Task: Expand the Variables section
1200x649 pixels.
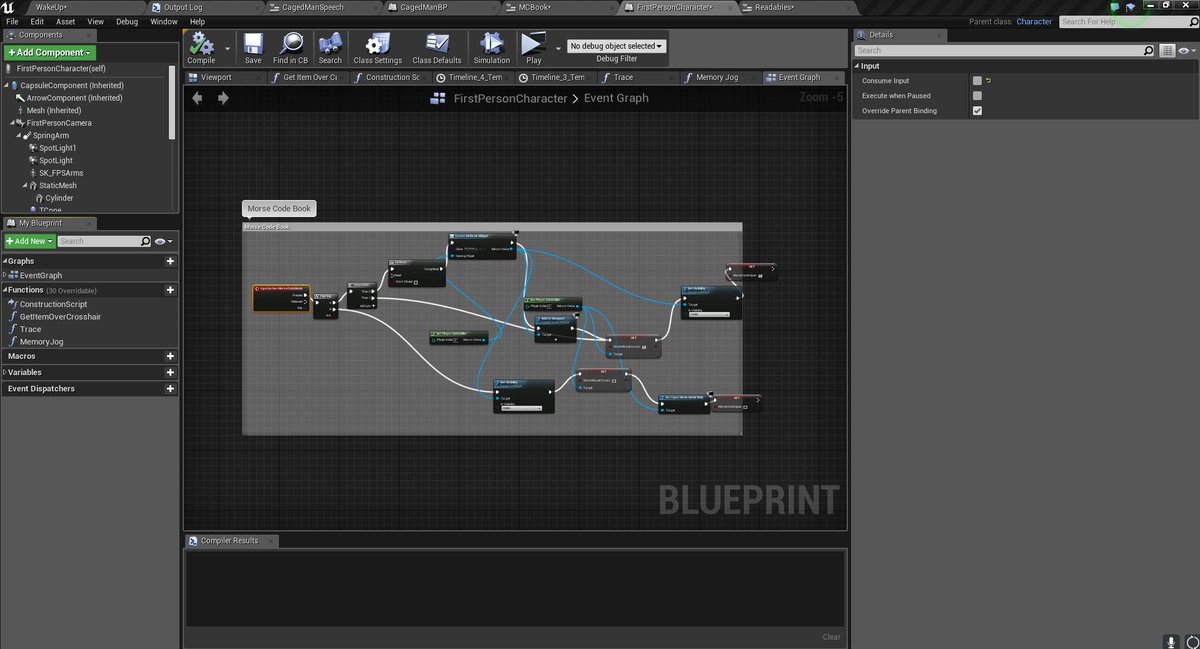Action: (5, 372)
